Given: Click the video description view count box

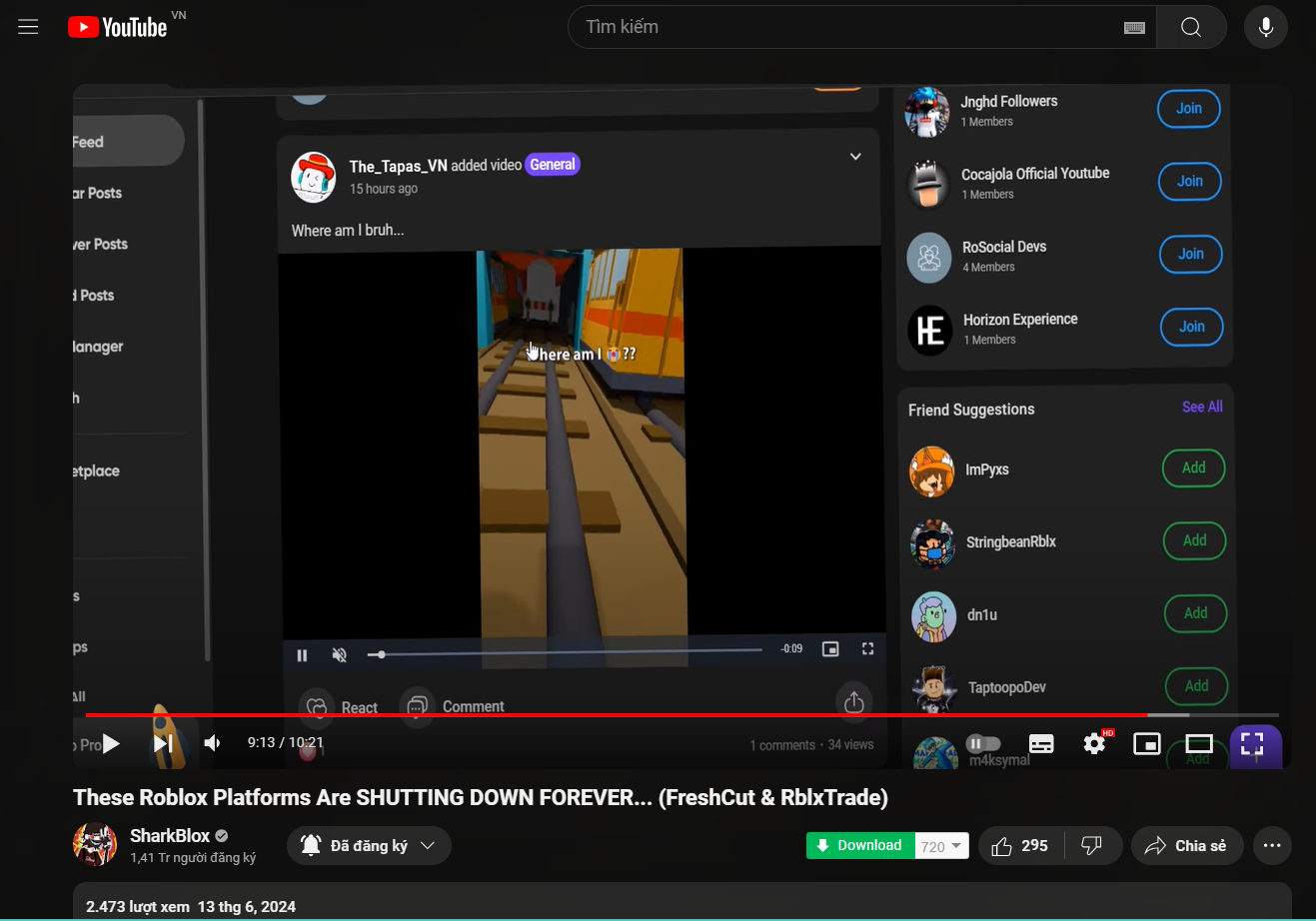Looking at the screenshot, I should point(682,901).
